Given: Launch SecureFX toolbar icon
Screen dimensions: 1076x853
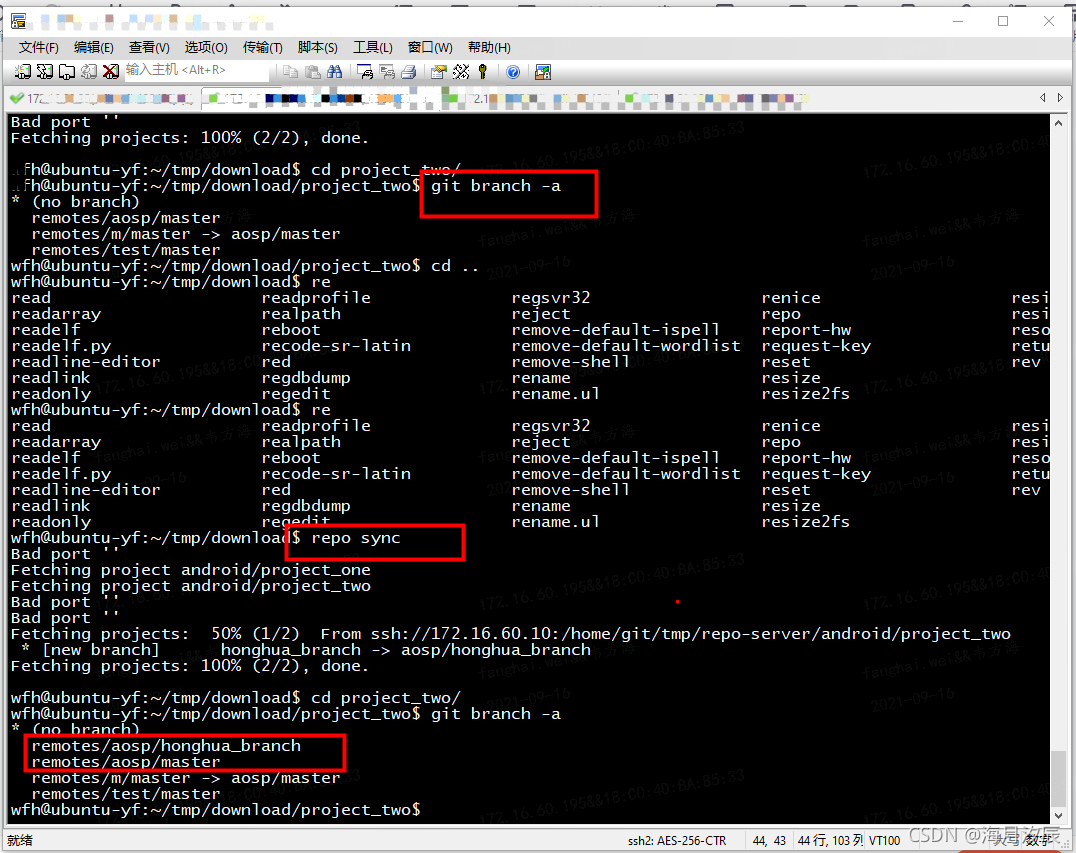Looking at the screenshot, I should 543,71.
